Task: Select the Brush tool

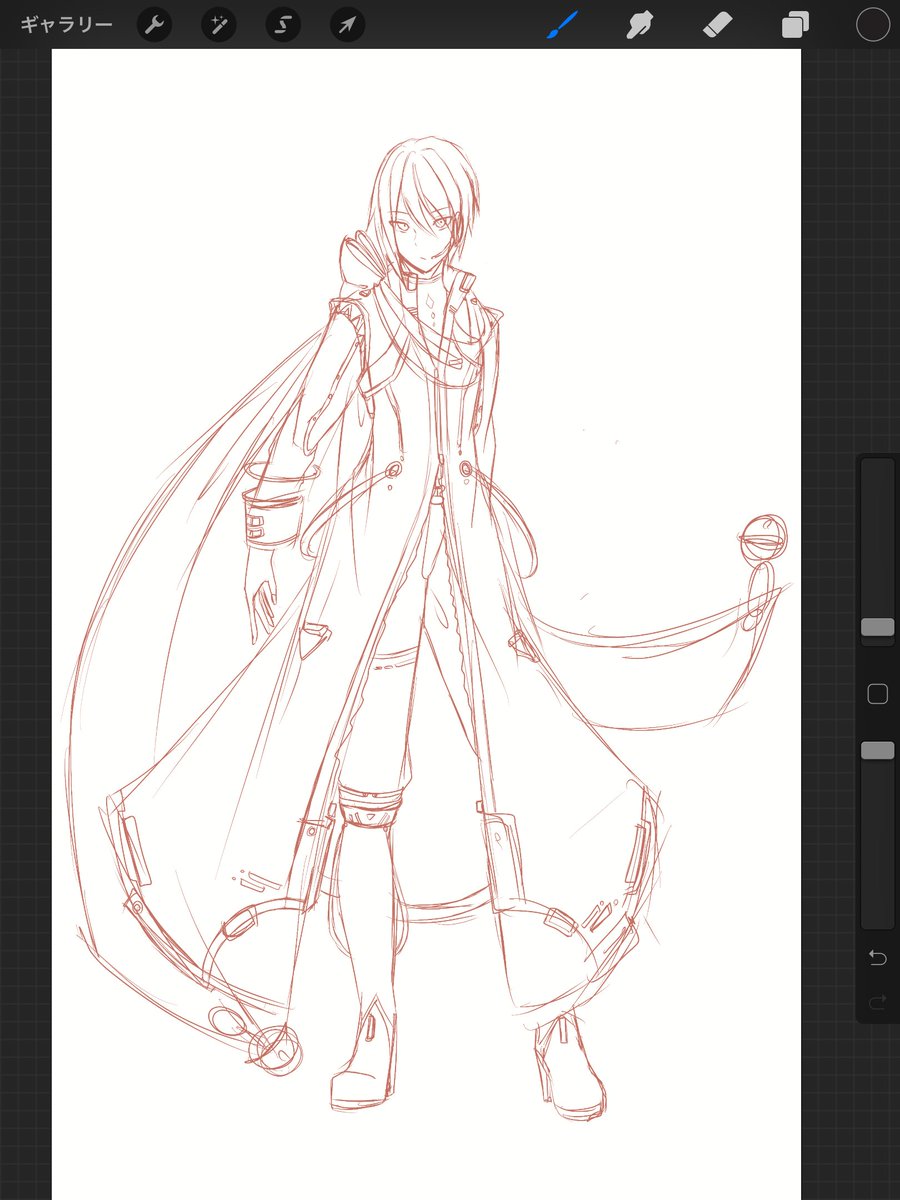Action: pos(563,25)
